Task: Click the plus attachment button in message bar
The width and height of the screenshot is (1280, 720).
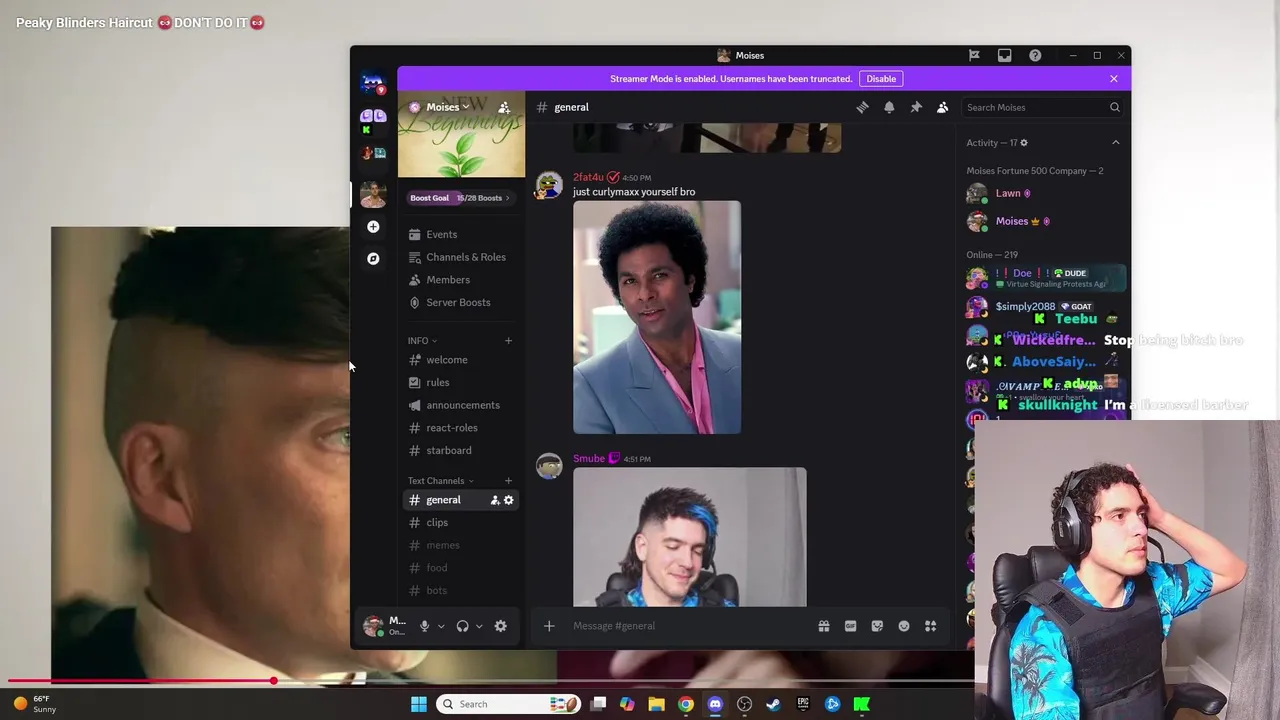Action: coord(549,626)
